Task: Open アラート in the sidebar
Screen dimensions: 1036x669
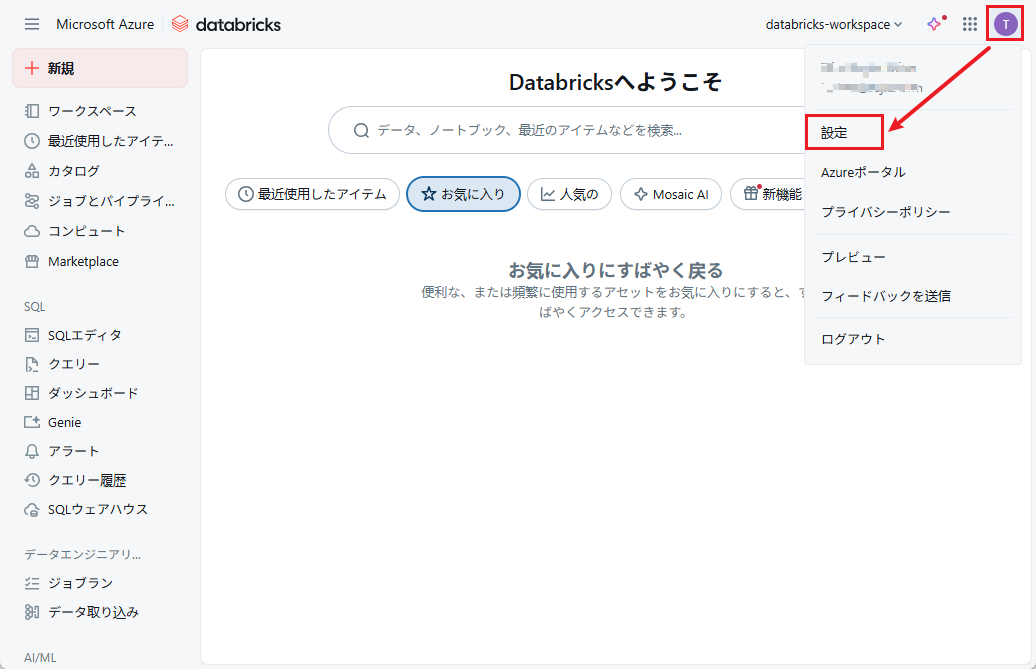Action: pyautogui.click(x=73, y=451)
